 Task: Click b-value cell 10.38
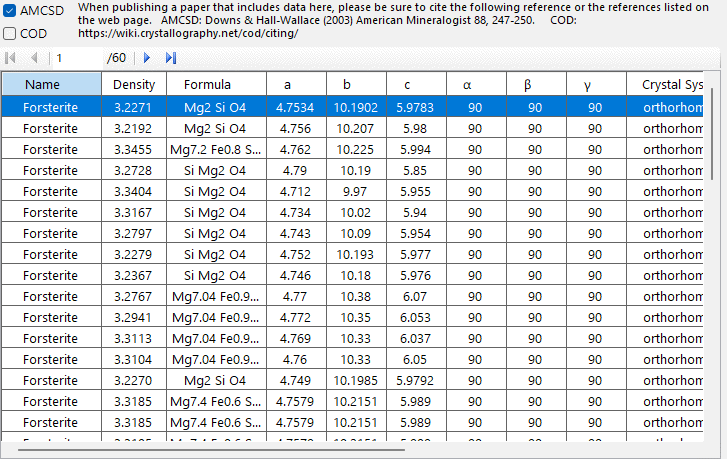(x=356, y=296)
